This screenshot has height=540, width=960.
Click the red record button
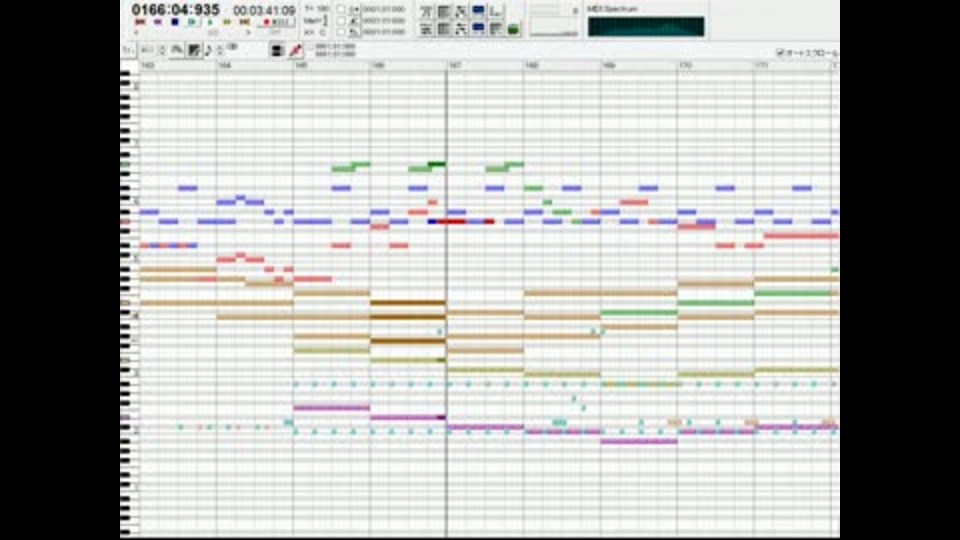[x=266, y=22]
